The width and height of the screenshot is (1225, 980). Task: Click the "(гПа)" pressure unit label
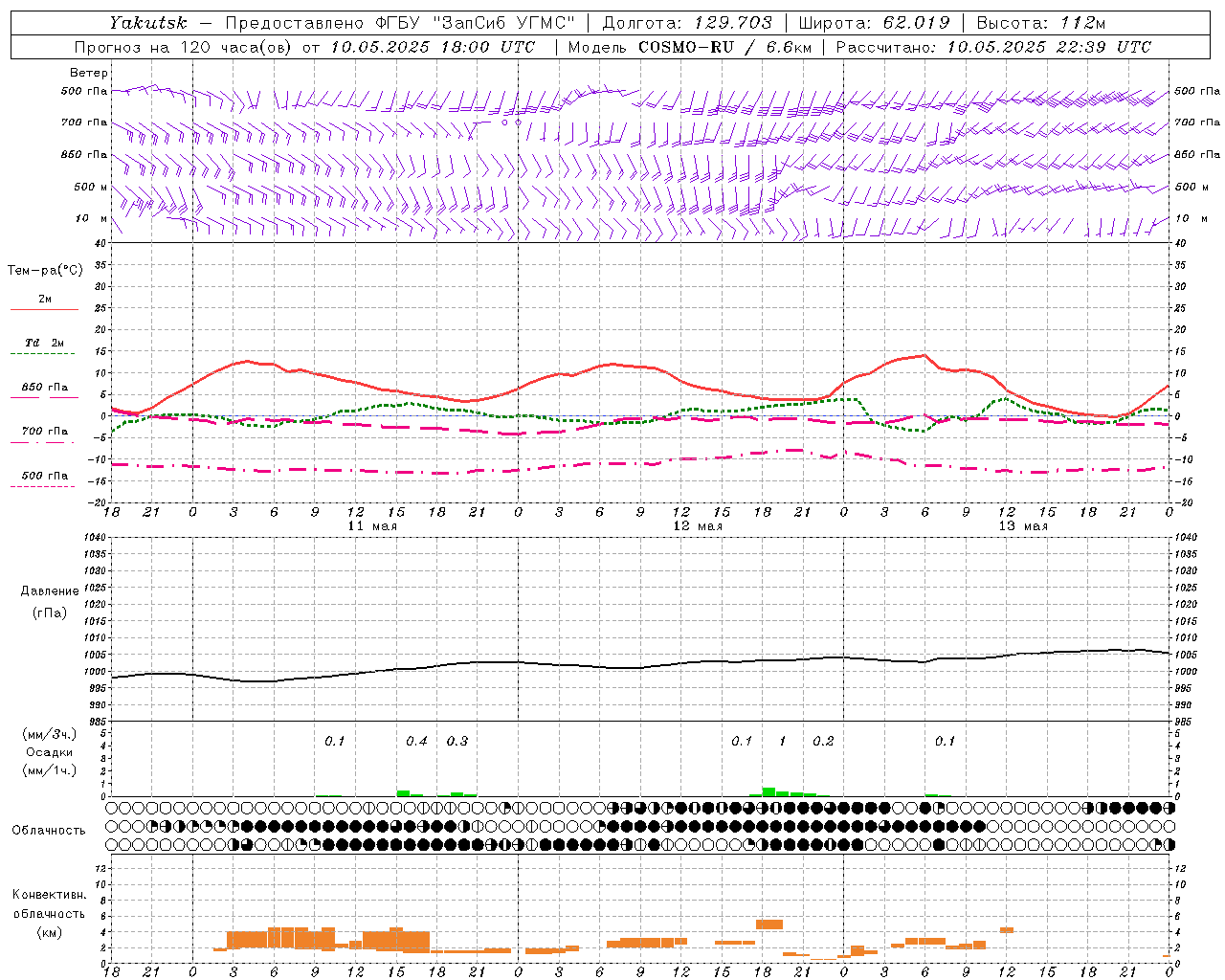(x=50, y=612)
